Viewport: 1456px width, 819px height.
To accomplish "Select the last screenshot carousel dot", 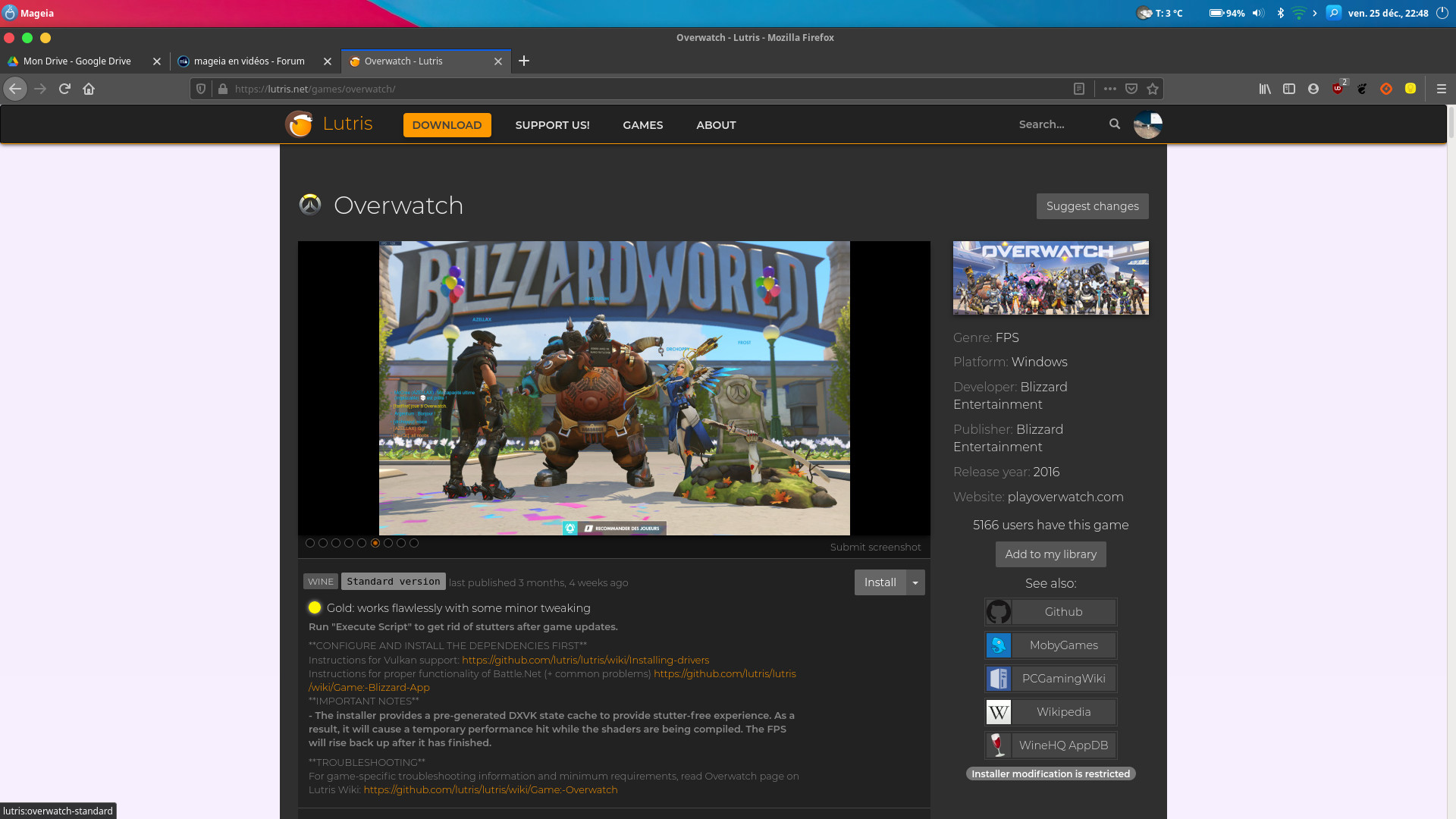I will point(414,543).
